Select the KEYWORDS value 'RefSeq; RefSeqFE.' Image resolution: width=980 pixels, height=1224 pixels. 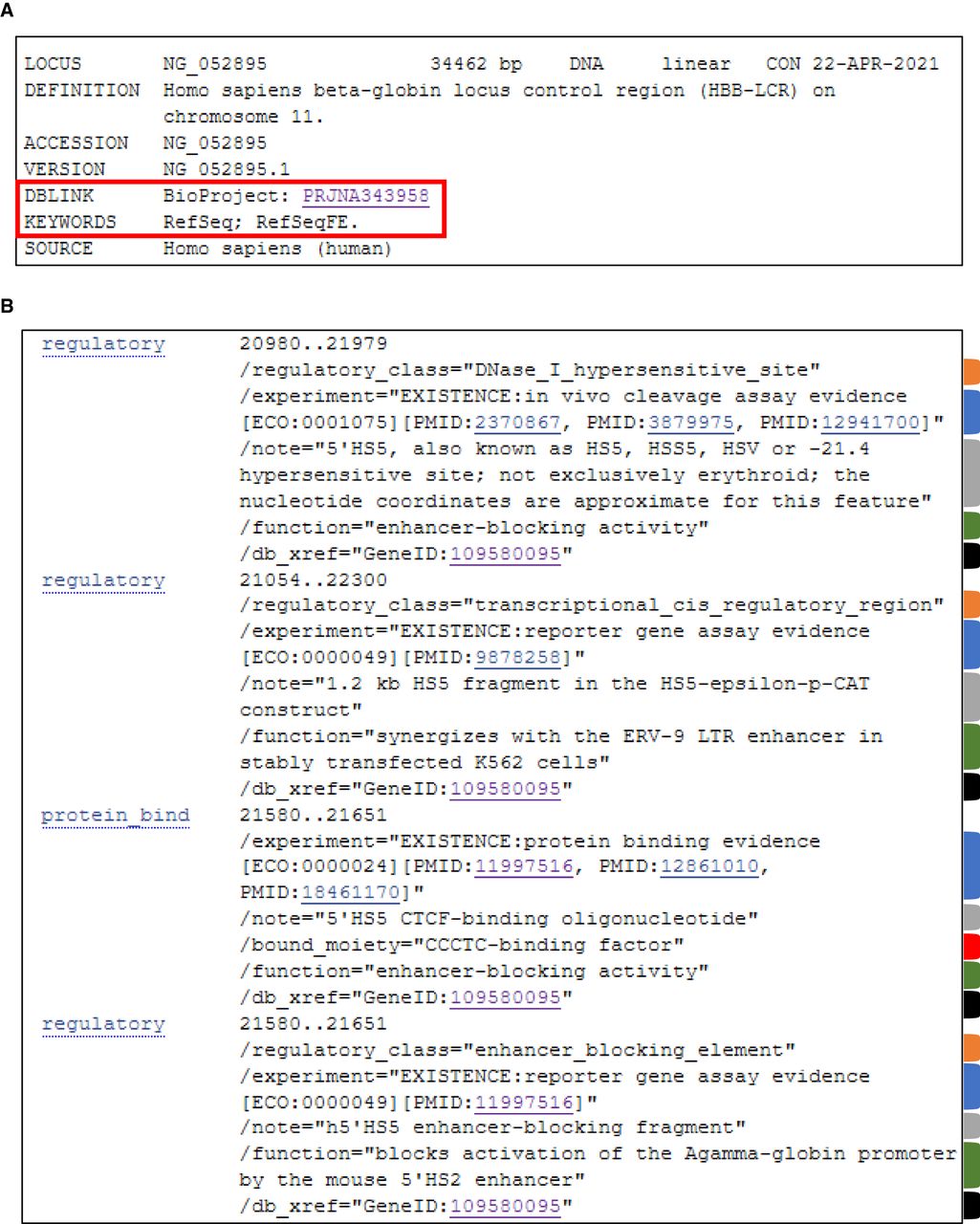coord(261,222)
